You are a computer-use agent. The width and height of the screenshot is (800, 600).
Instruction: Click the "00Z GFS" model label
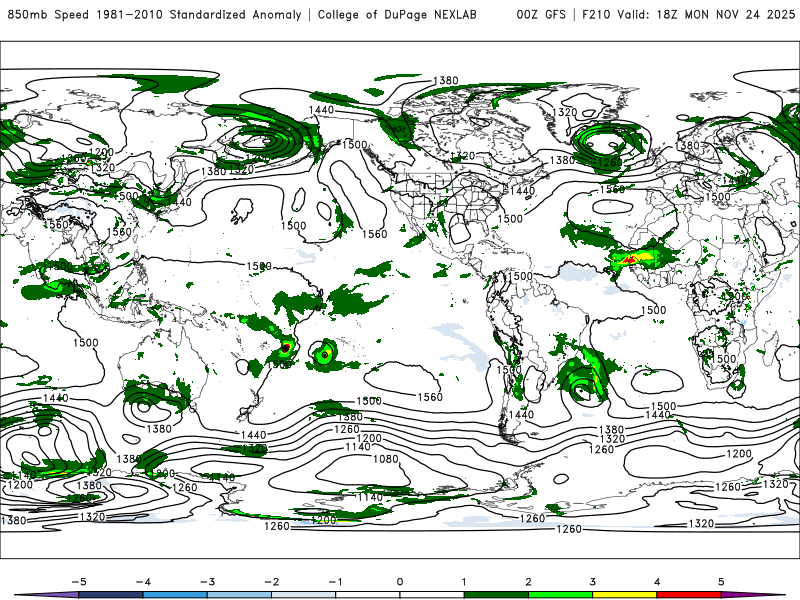pyautogui.click(x=541, y=15)
